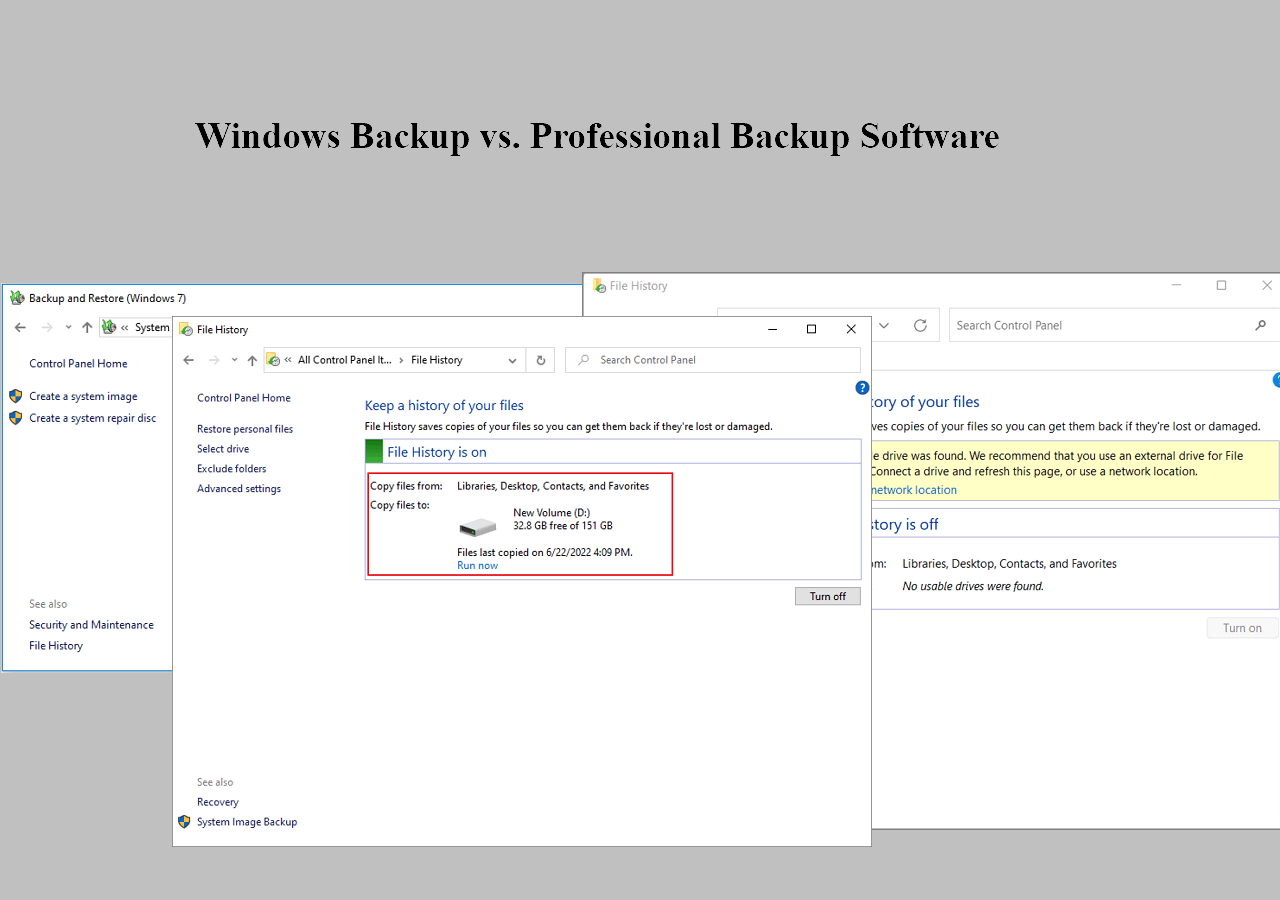1280x900 pixels.
Task: Open Control Panel Home in the front File History window
Action: pos(244,398)
